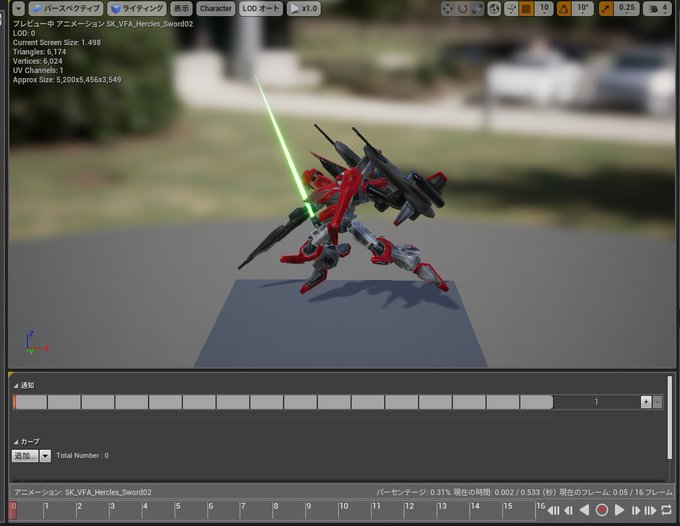Select the translate gizmo mode

448,8
